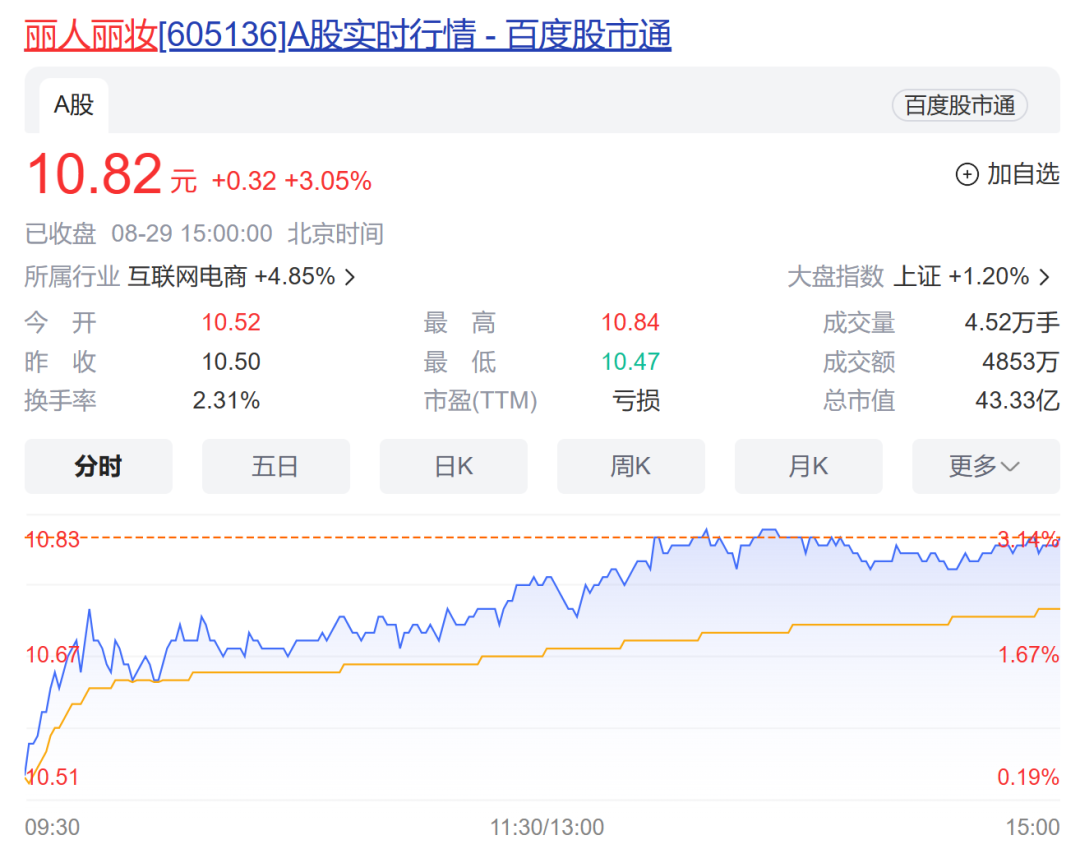
Task: Open the 上证 +1.20% index link
Action: pyautogui.click(x=961, y=277)
